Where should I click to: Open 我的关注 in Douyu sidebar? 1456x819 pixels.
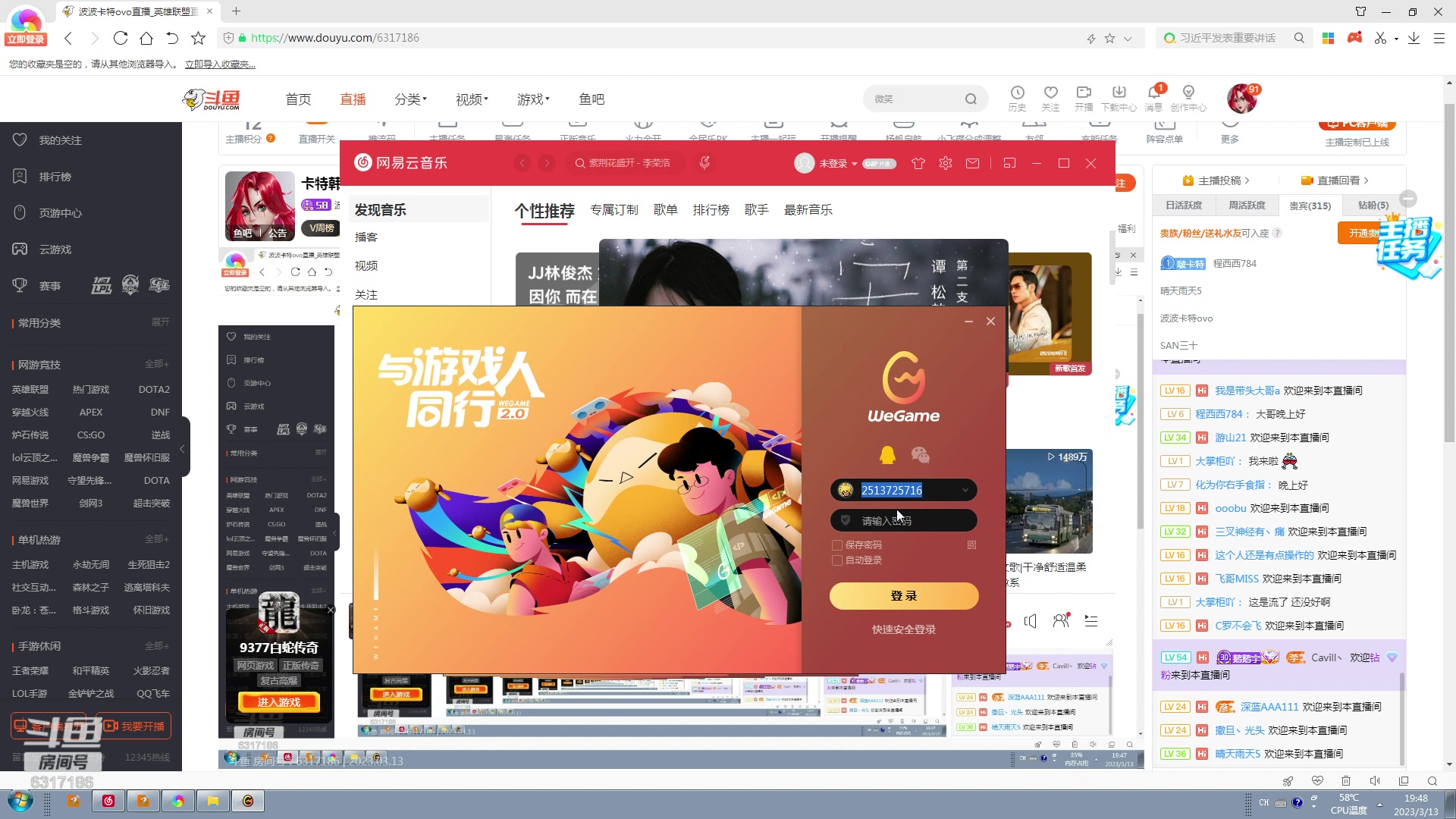[61, 140]
